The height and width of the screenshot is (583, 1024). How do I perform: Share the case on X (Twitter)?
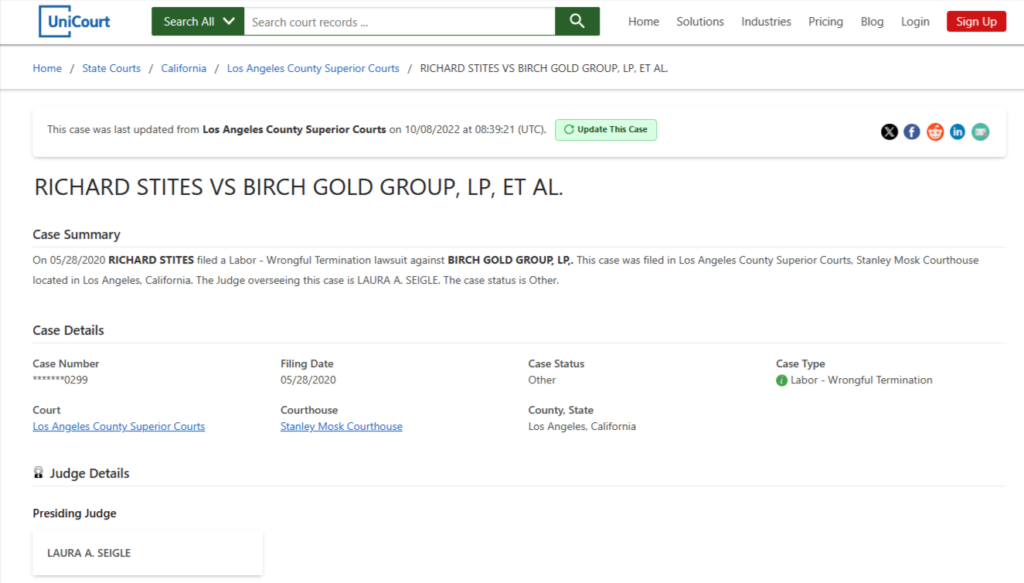pyautogui.click(x=889, y=132)
